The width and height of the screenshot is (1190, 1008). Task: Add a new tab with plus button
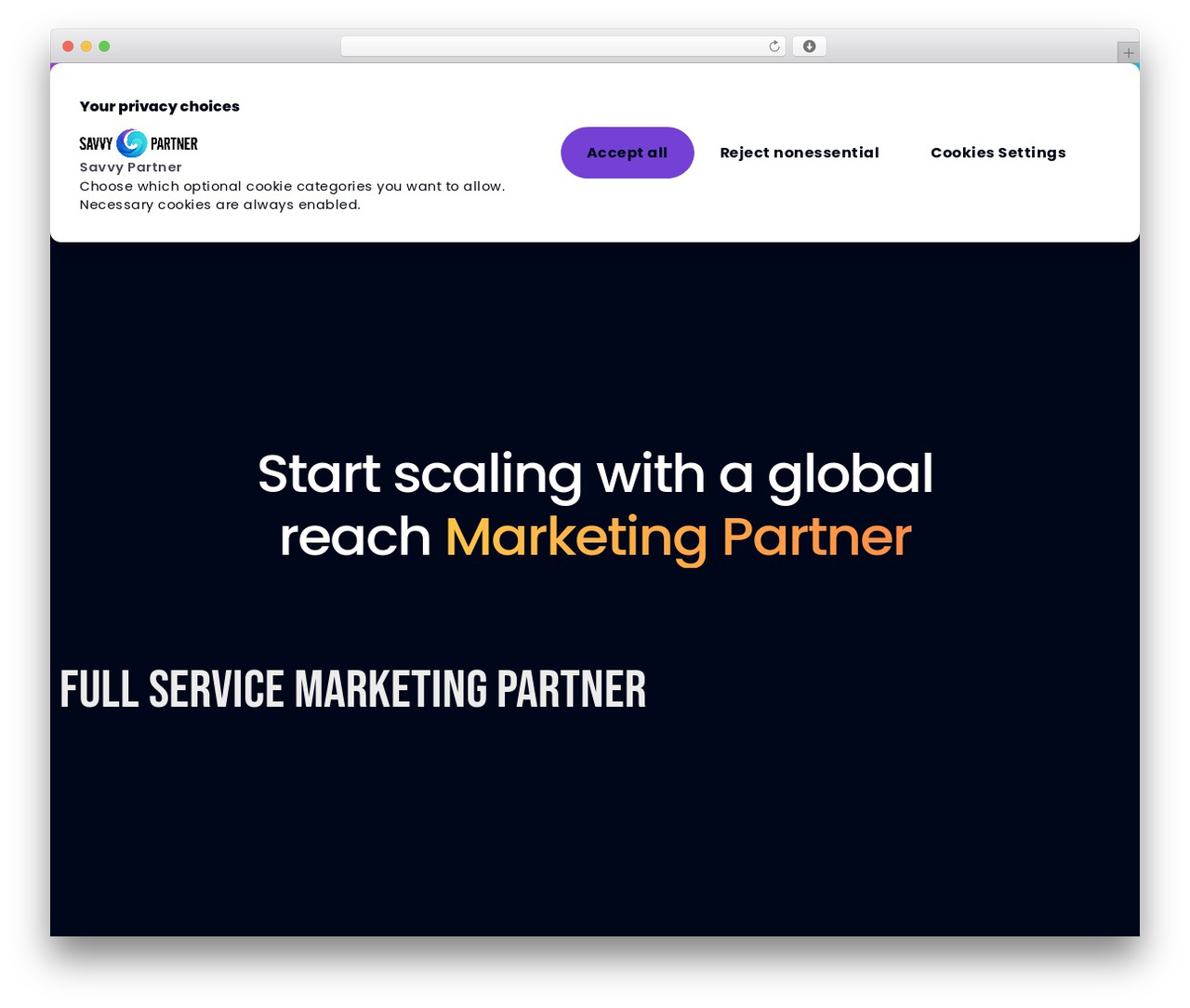(x=1128, y=53)
